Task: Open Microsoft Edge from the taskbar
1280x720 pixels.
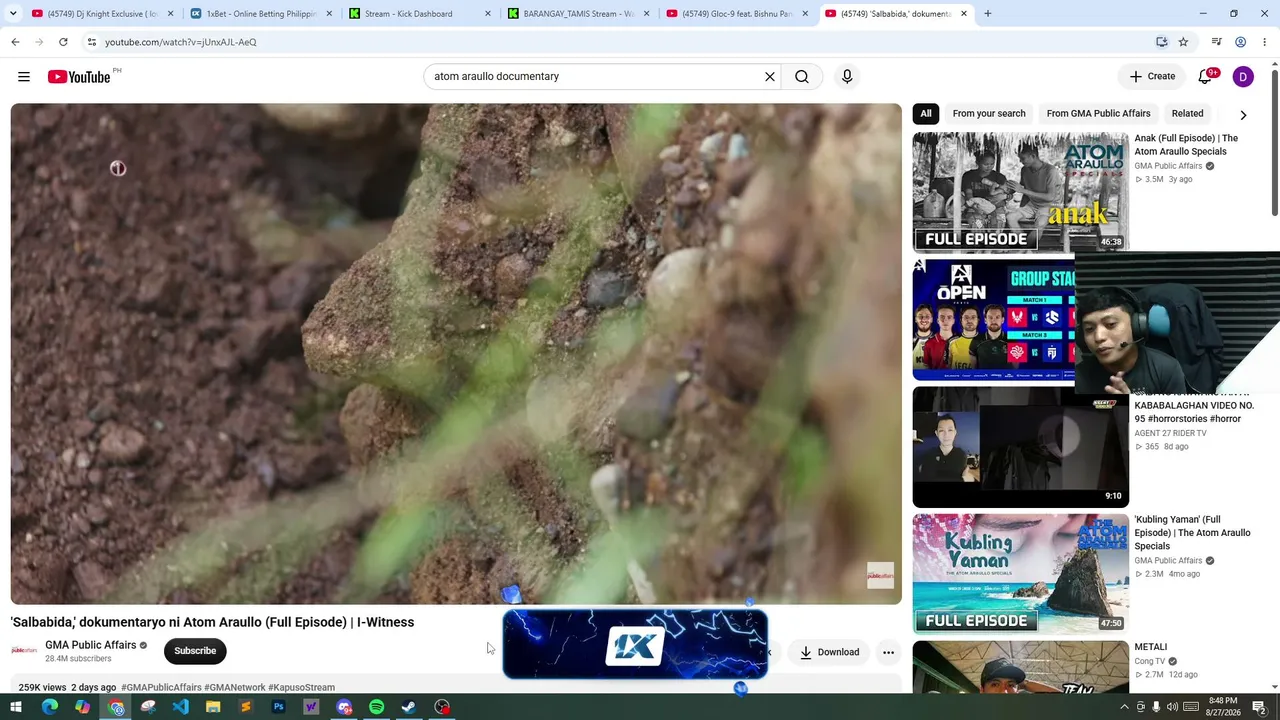Action: coord(49,707)
